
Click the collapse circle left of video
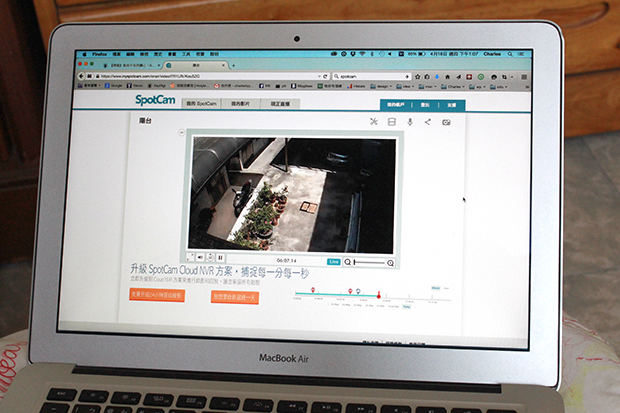click(181, 133)
